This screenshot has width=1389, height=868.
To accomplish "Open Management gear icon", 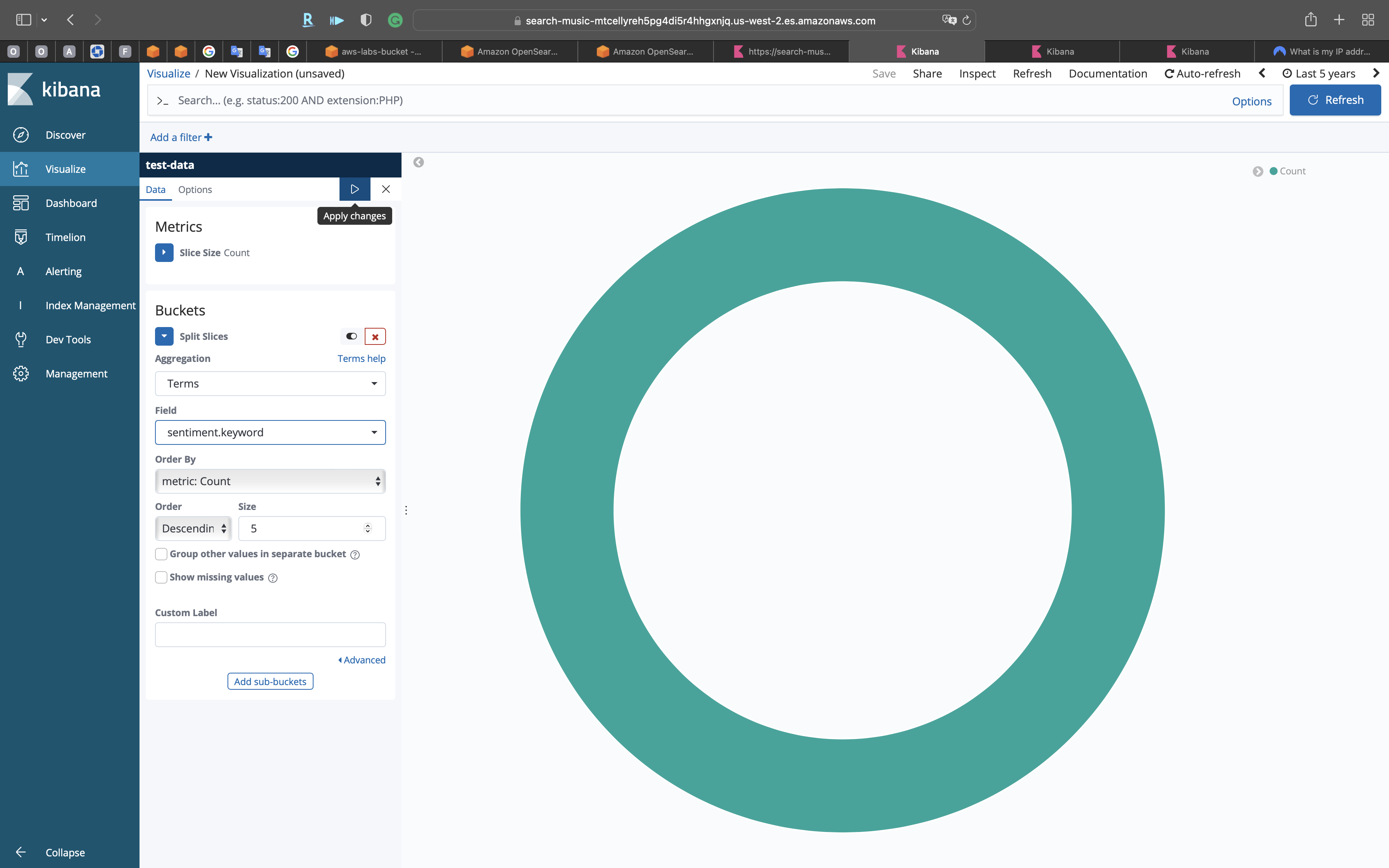I will [21, 374].
